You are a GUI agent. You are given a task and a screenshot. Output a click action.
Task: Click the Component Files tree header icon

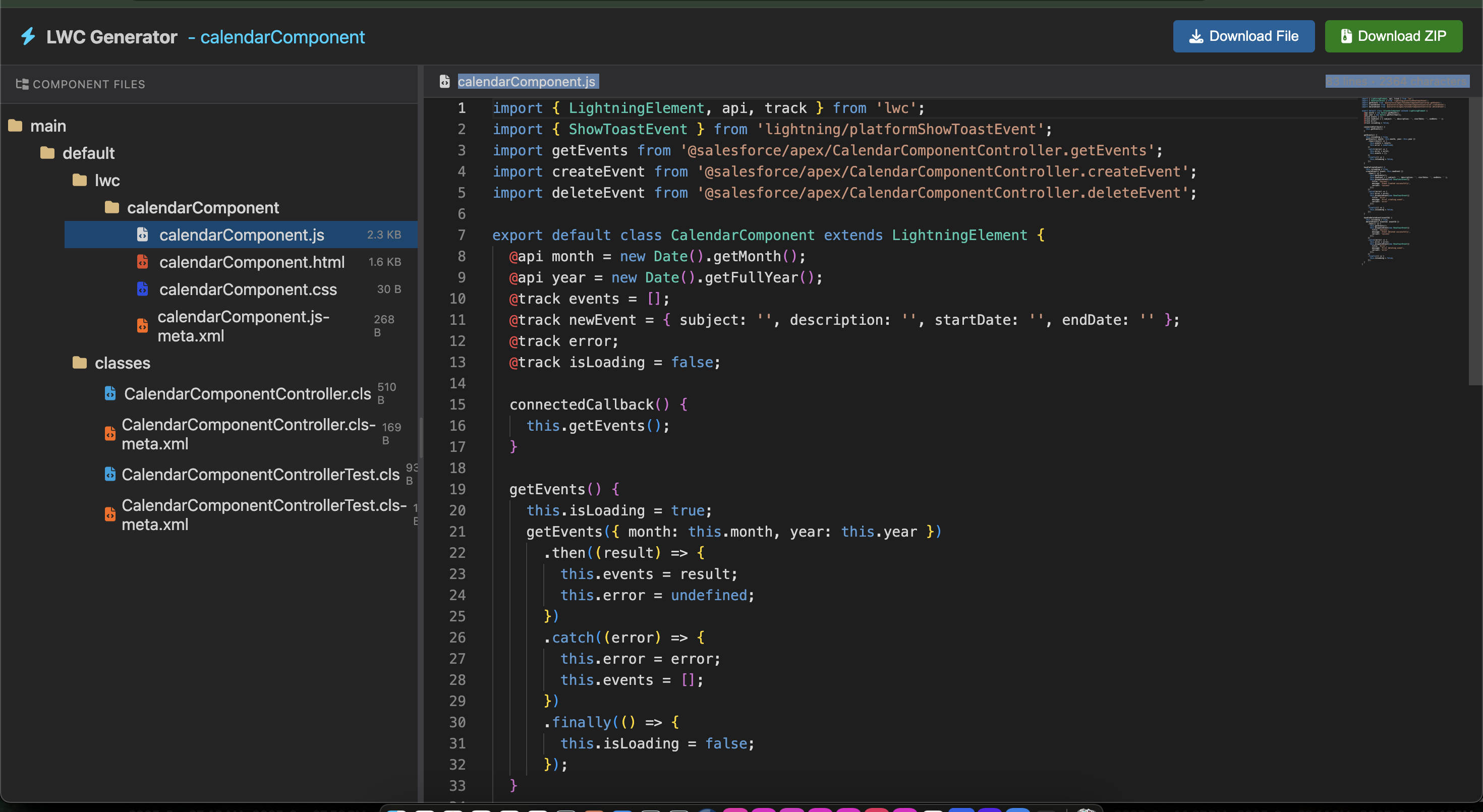coord(22,84)
